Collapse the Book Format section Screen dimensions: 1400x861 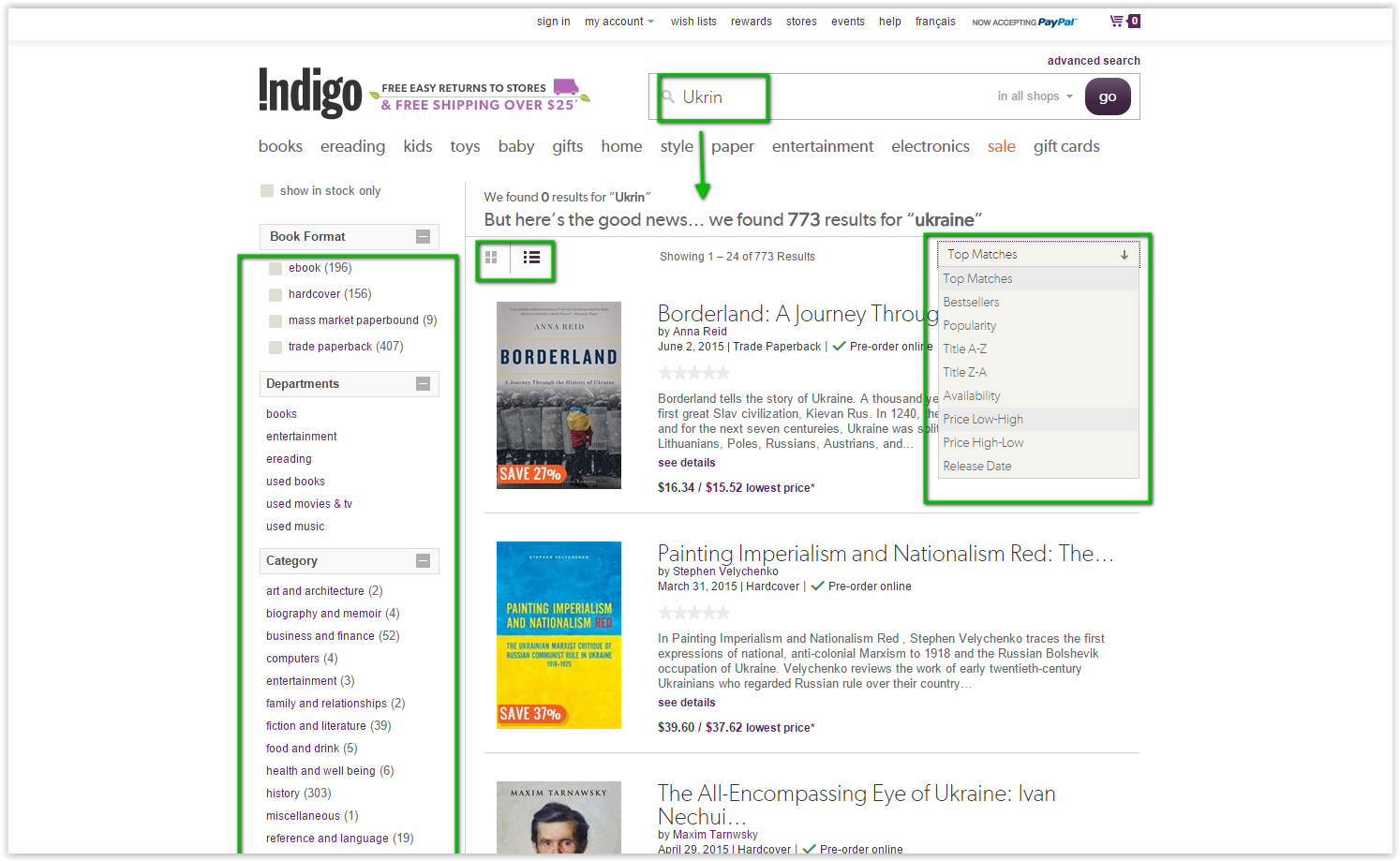423,237
